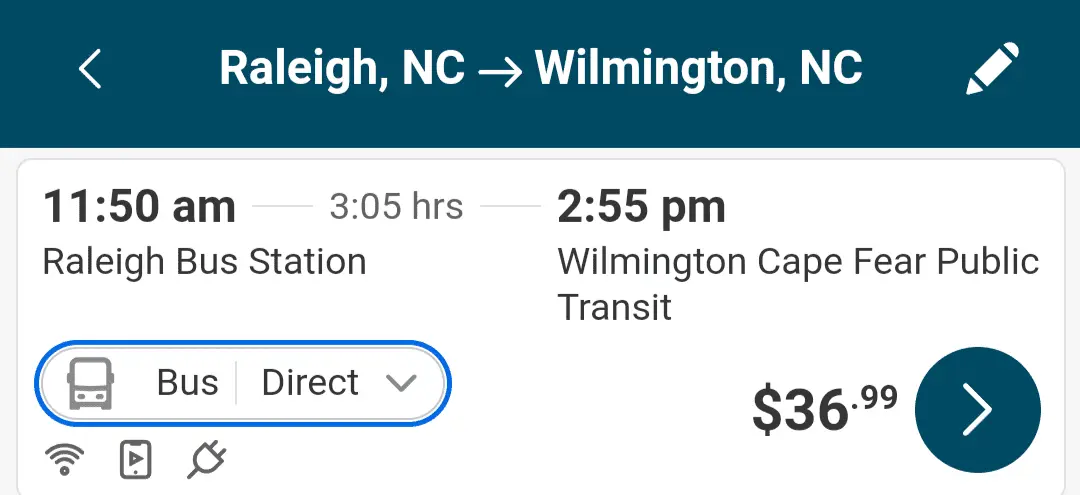This screenshot has width=1080, height=495.
Task: Click the 3:05 hrs duration label
Action: click(396, 207)
